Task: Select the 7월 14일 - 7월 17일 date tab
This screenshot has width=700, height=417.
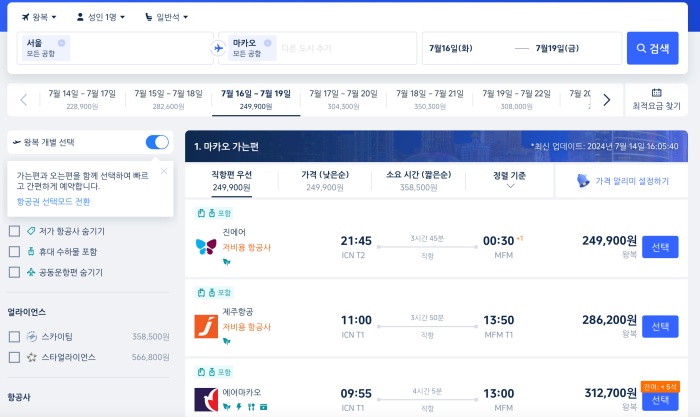Action: point(82,100)
